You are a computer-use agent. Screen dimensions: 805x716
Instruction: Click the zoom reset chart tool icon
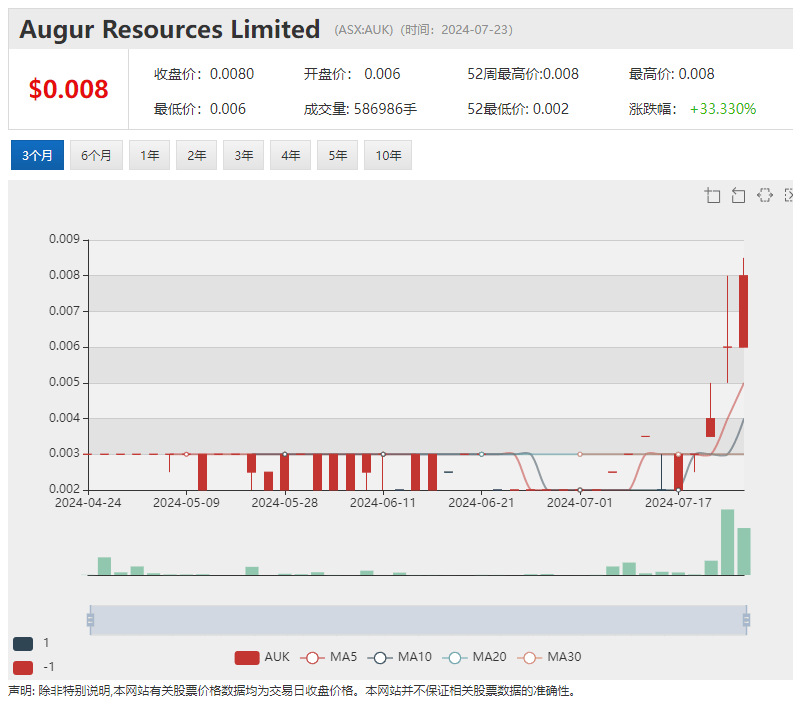[738, 195]
